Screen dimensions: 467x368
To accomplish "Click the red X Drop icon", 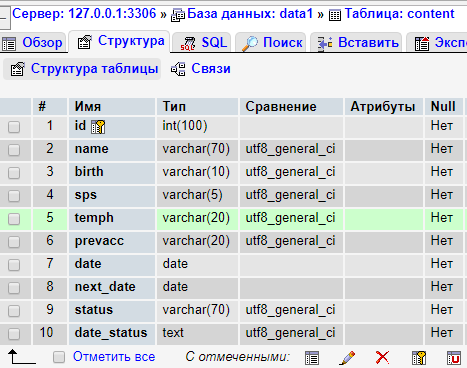I will click(x=382, y=358).
